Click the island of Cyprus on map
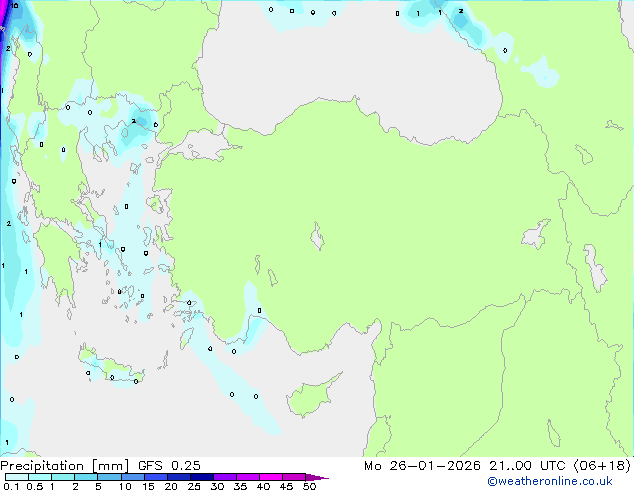 [311, 396]
